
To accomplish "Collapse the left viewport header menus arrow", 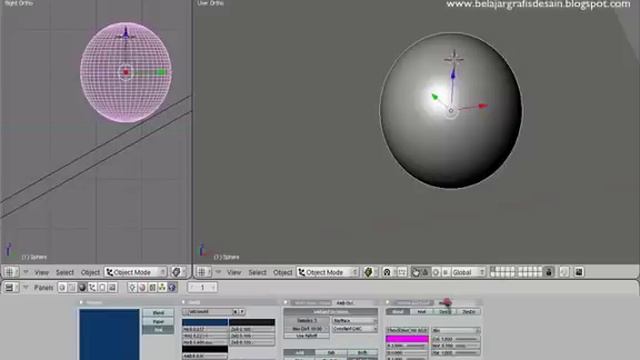I will point(26,272).
